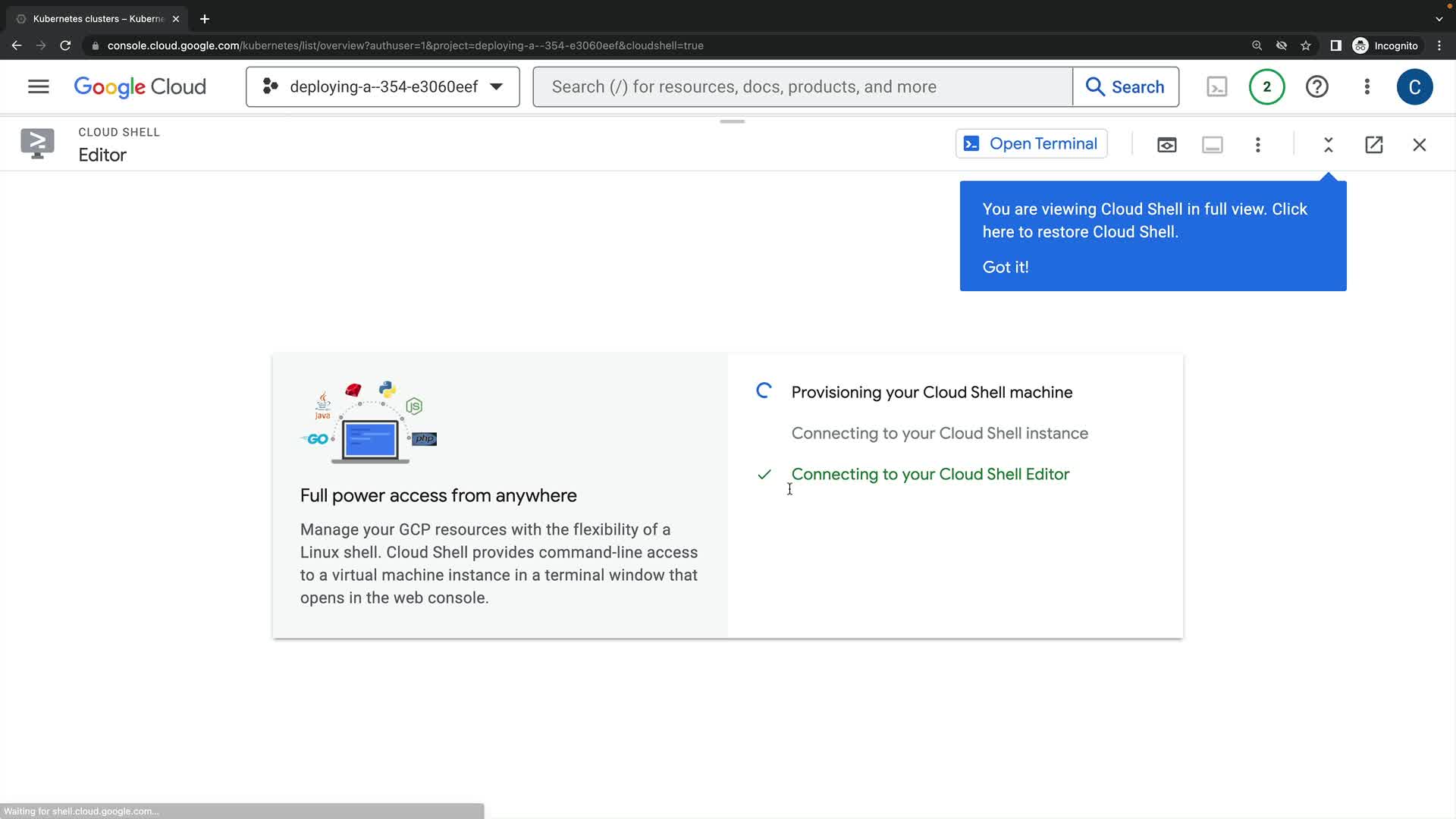Screen dimensions: 1456x819
Task: Open console settings three-dot menu
Action: pos(1367,86)
